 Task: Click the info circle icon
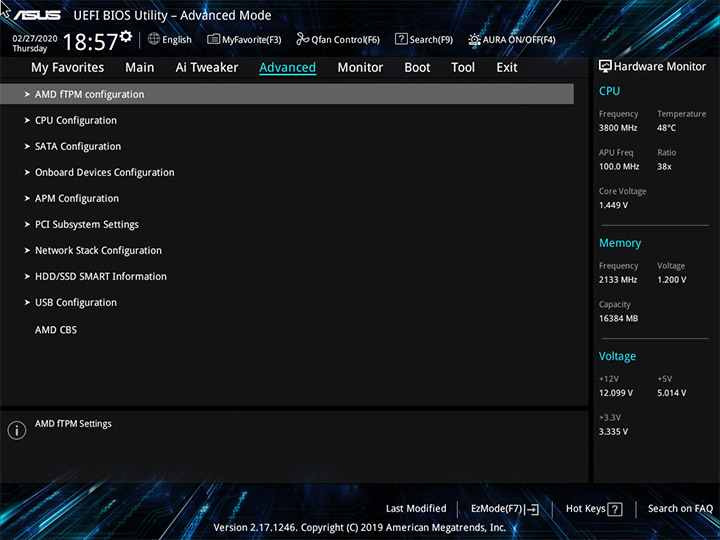coord(17,430)
